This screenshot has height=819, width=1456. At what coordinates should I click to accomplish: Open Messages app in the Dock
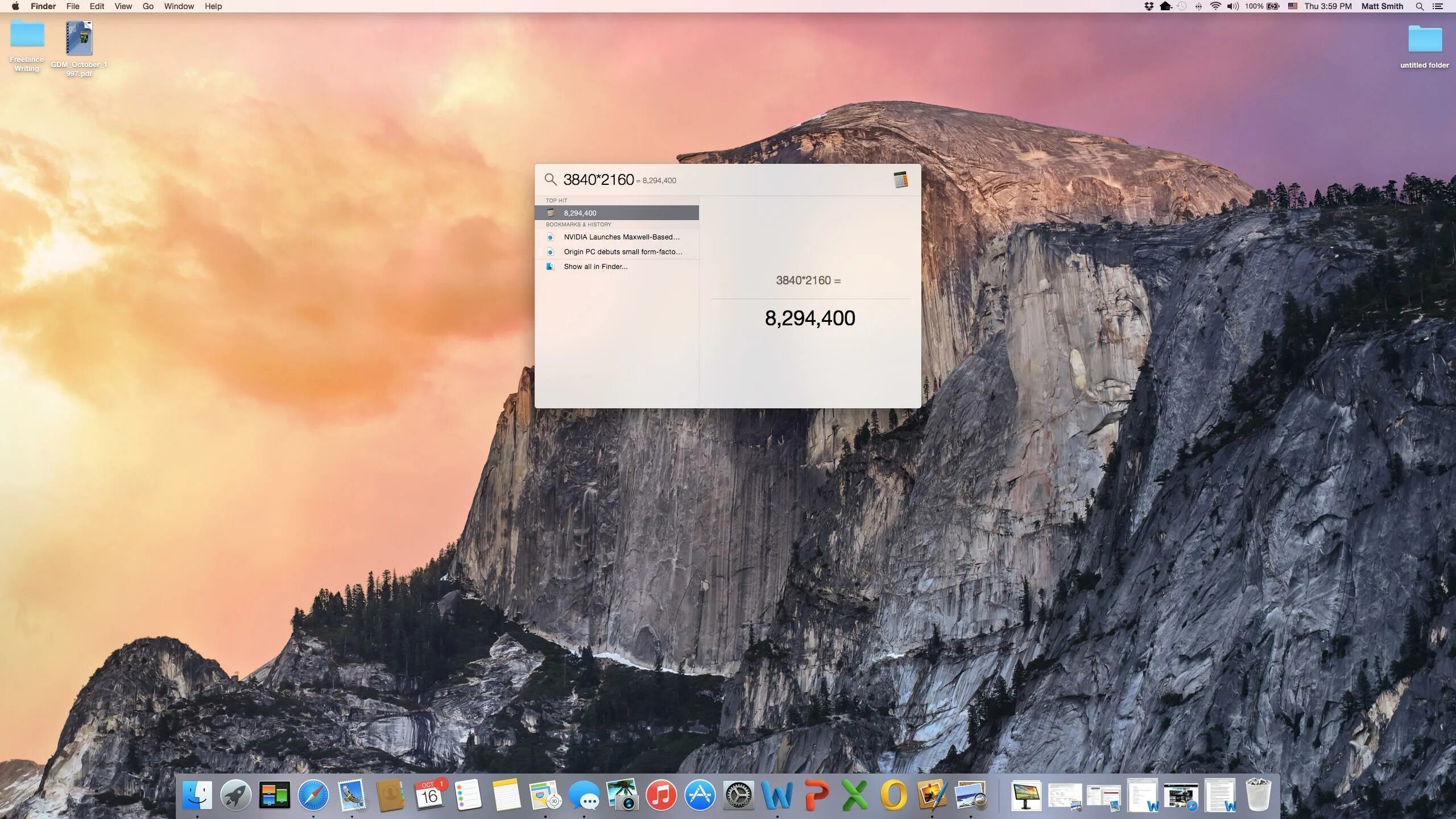584,795
